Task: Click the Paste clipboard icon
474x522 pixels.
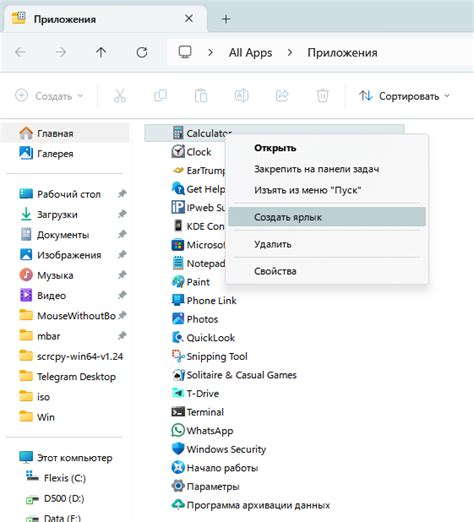Action: tap(201, 96)
